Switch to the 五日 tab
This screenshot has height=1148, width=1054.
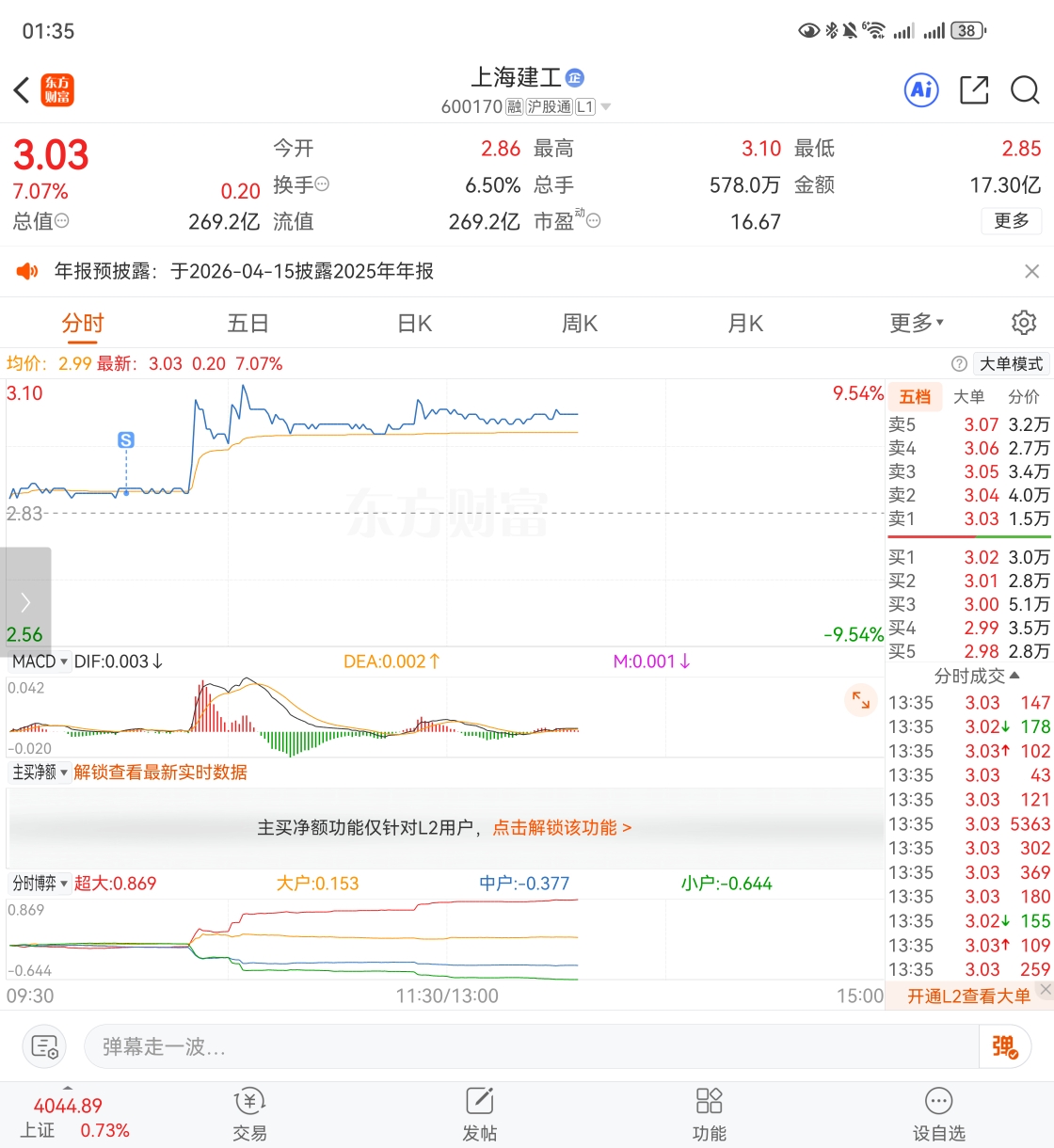click(248, 323)
